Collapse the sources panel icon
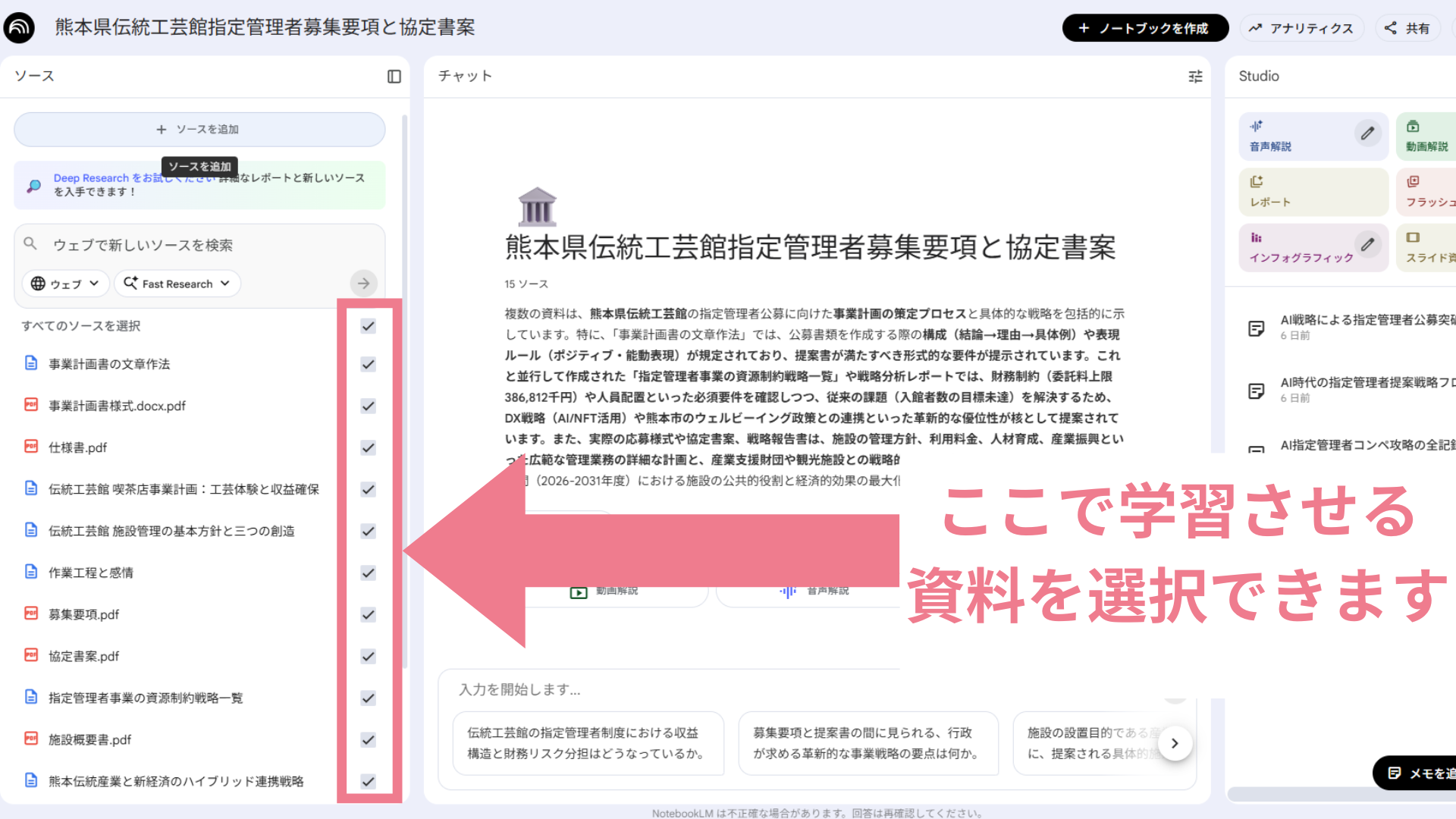The height and width of the screenshot is (819, 1456). 394,77
